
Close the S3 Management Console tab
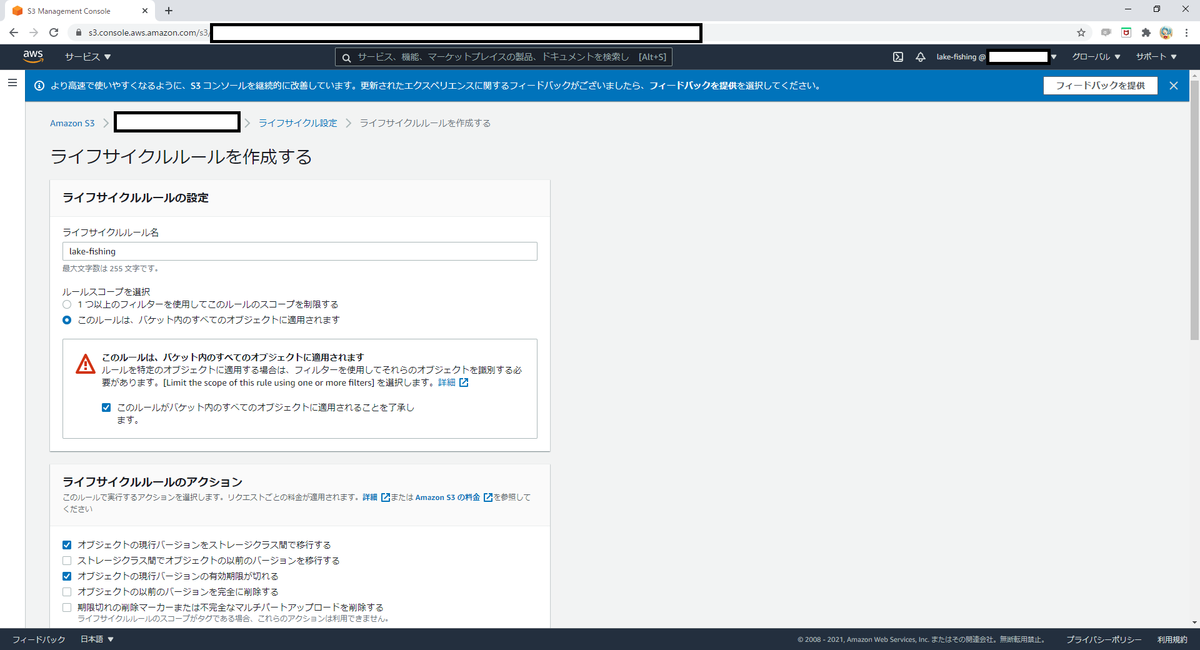pos(146,10)
